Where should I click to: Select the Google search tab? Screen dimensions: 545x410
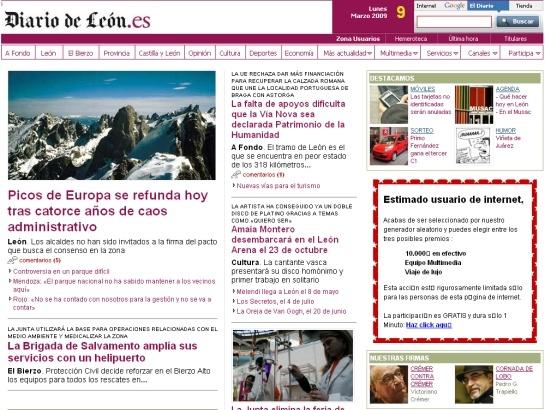click(x=454, y=6)
